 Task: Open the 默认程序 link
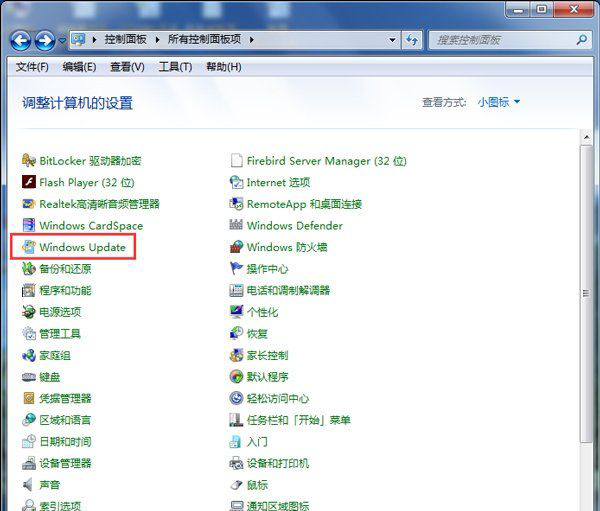[x=267, y=377]
